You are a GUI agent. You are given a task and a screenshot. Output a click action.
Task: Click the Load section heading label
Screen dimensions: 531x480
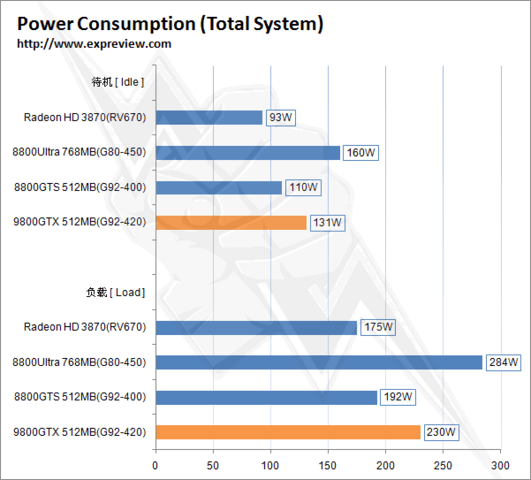[x=115, y=292]
